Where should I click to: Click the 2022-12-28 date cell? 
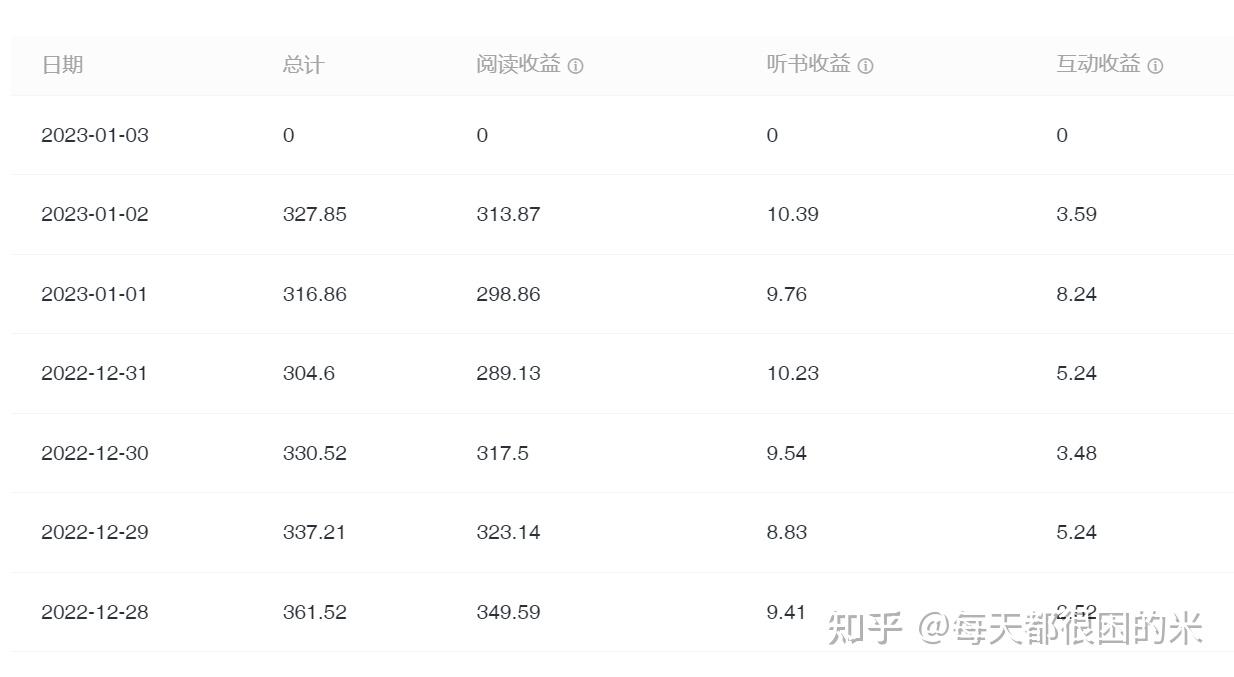pyautogui.click(x=94, y=612)
